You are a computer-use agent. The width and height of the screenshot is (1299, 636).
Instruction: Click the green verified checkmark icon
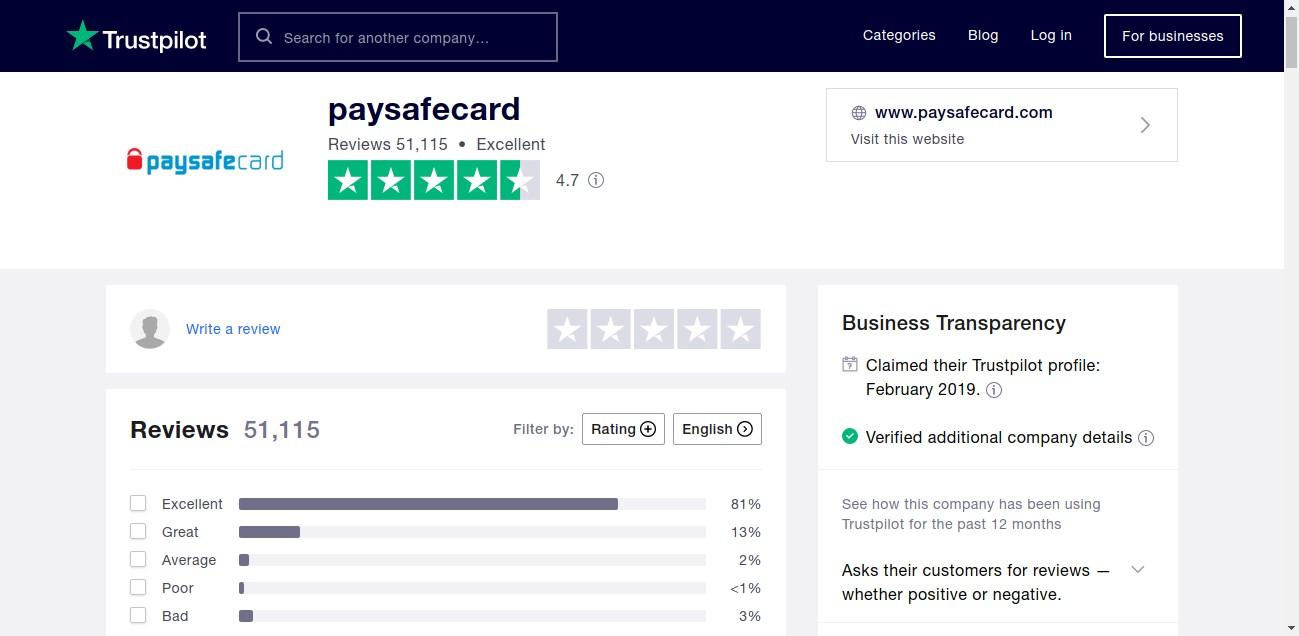point(850,436)
